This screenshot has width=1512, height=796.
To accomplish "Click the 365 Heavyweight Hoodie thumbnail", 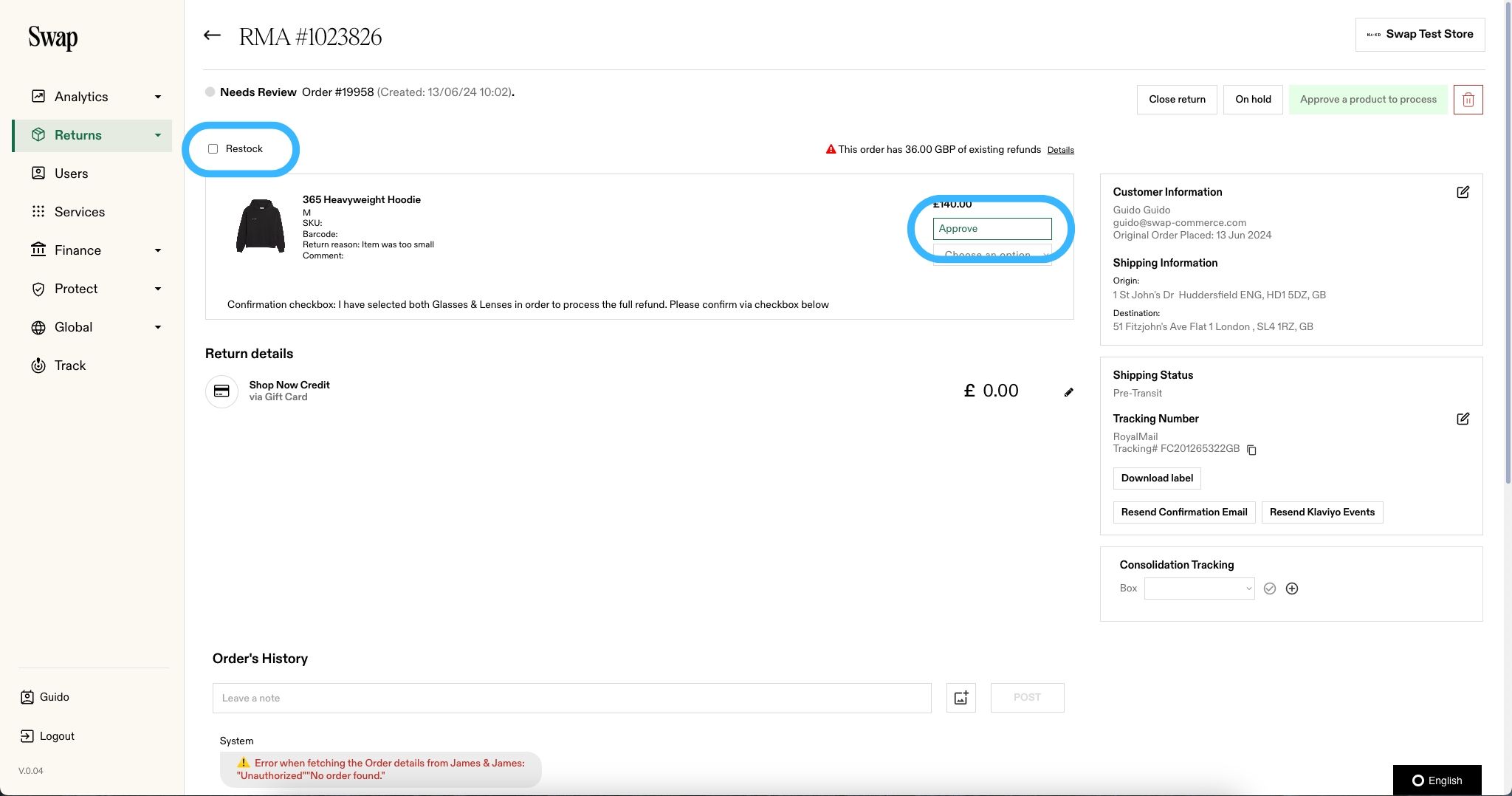I will pyautogui.click(x=260, y=226).
